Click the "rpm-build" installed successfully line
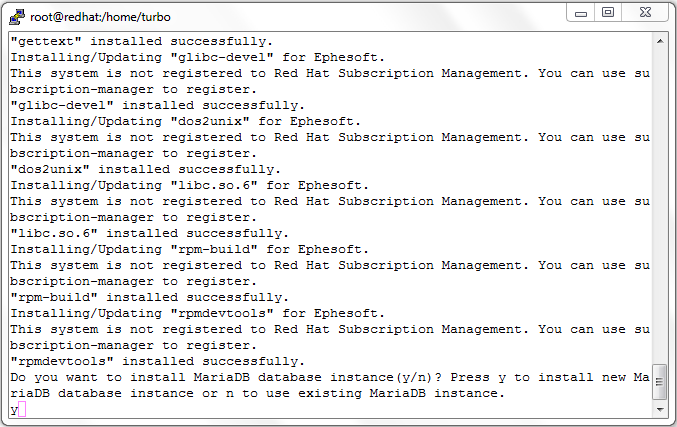The height and width of the screenshot is (427, 677). (x=149, y=297)
